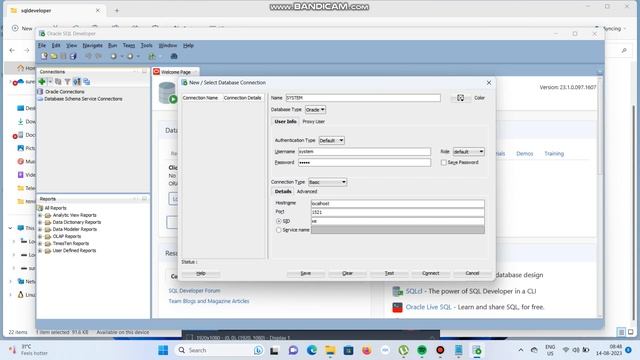Click the Clear button

click(347, 273)
